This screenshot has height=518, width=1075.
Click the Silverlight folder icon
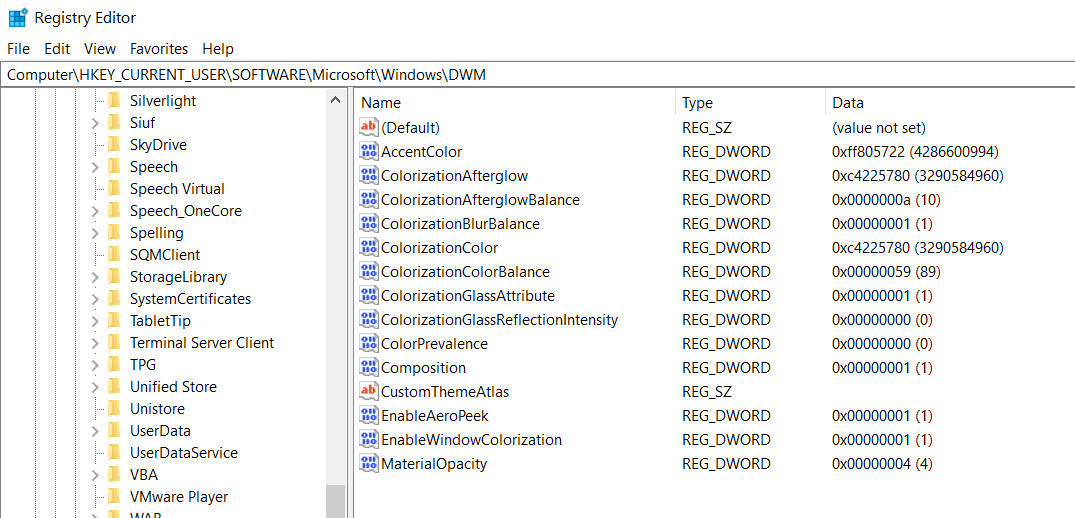tap(114, 101)
